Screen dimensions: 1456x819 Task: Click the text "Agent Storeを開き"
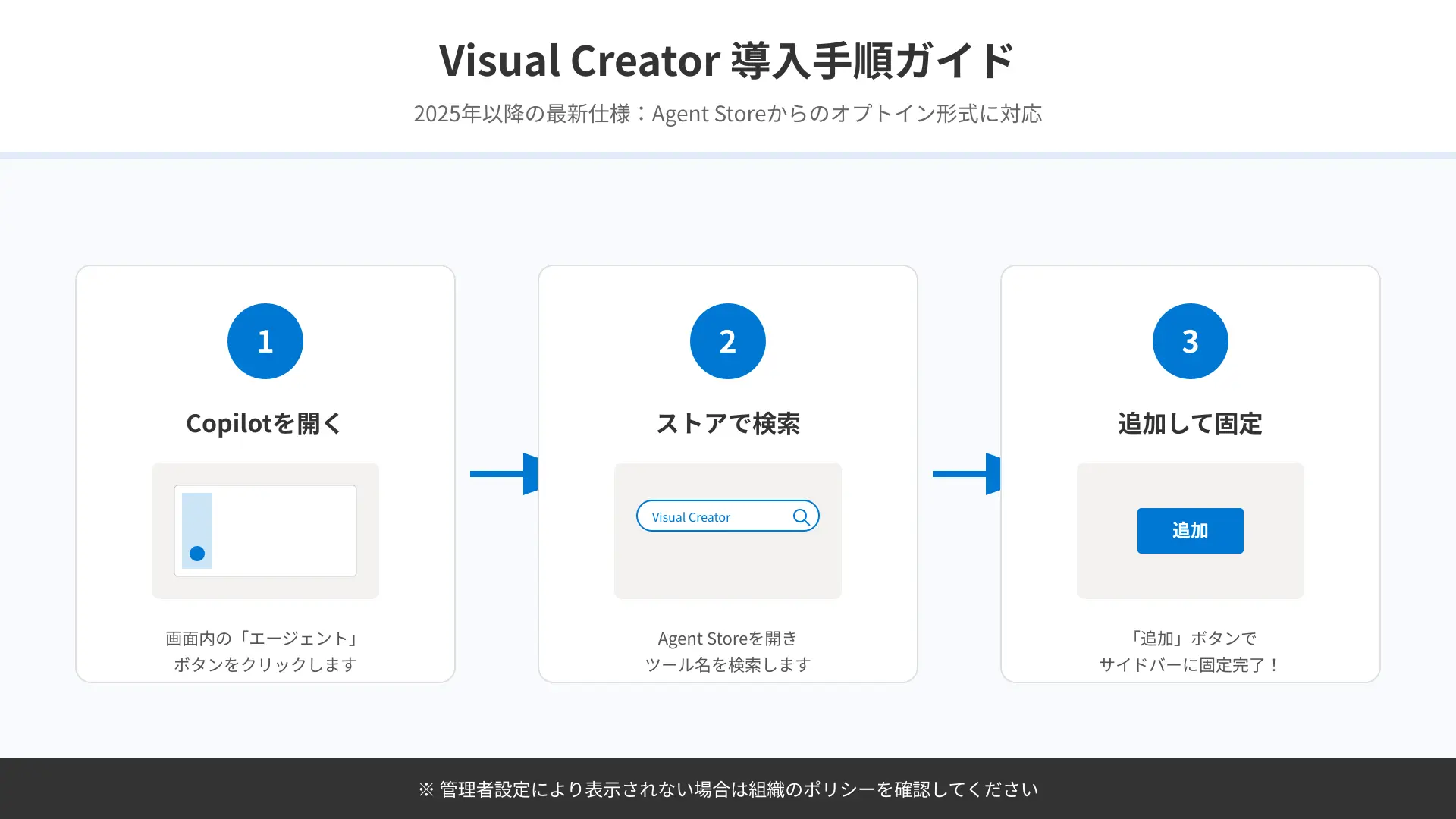pos(728,639)
